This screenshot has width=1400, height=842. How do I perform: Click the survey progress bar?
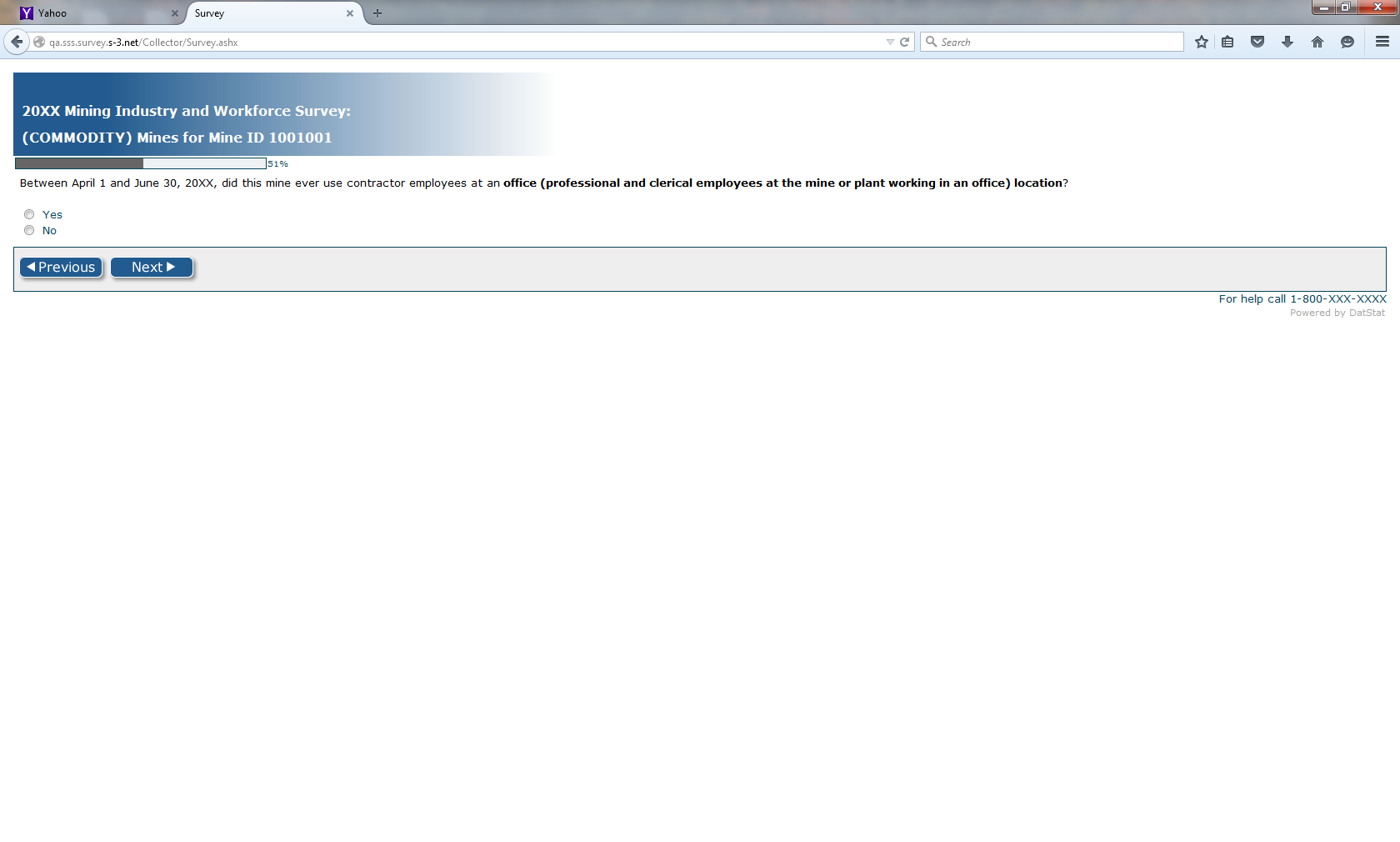tap(141, 163)
